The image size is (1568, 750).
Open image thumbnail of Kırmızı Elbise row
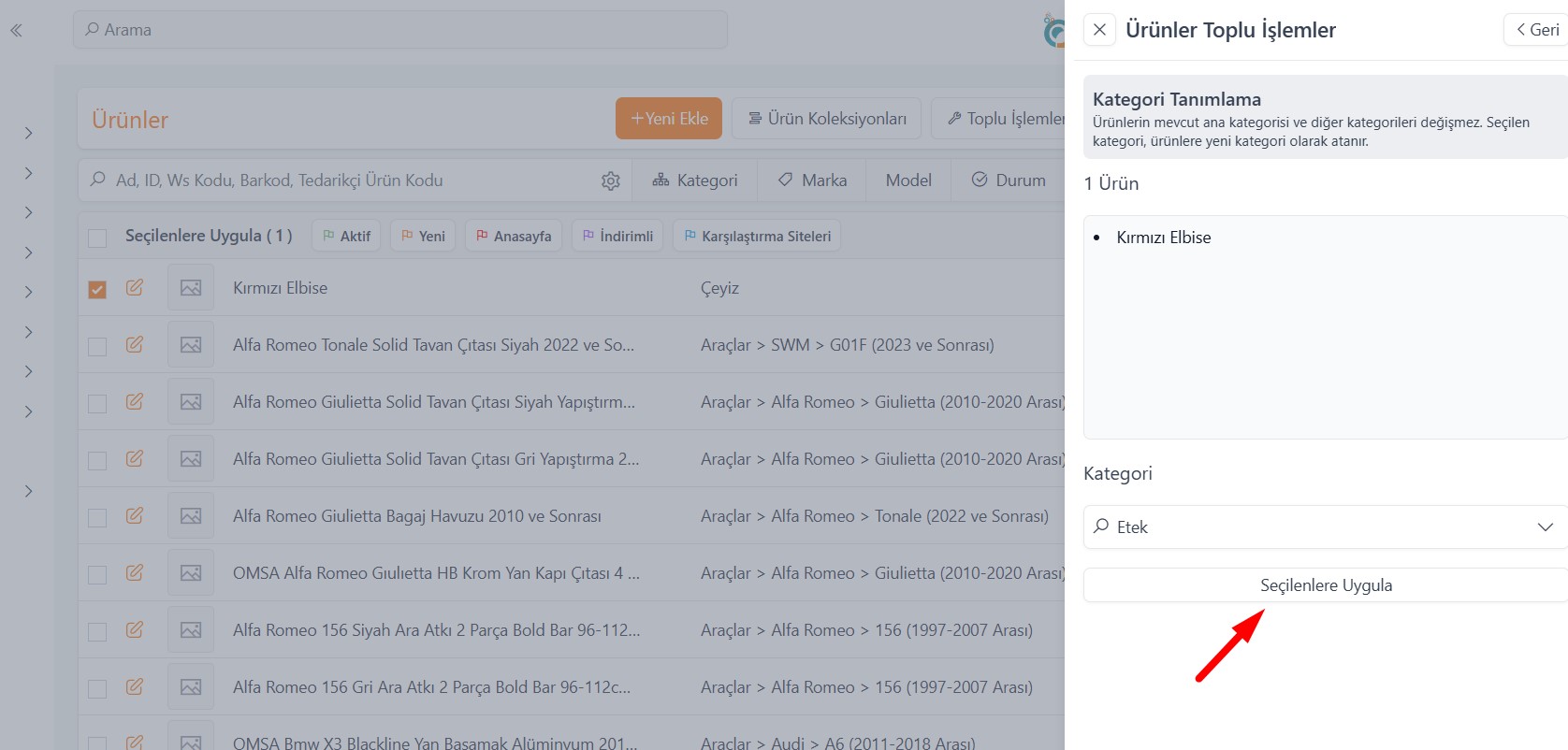191,288
